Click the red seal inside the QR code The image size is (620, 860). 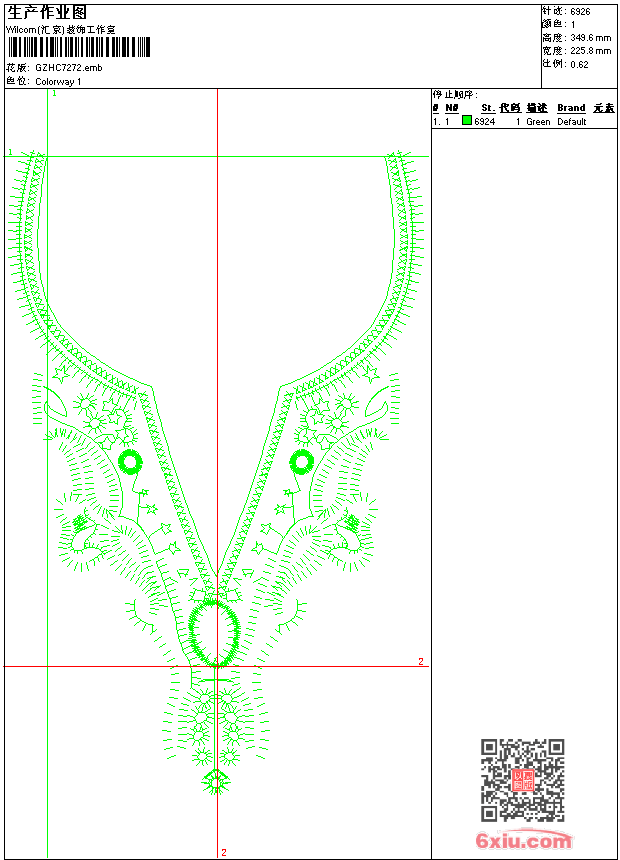coord(522,780)
